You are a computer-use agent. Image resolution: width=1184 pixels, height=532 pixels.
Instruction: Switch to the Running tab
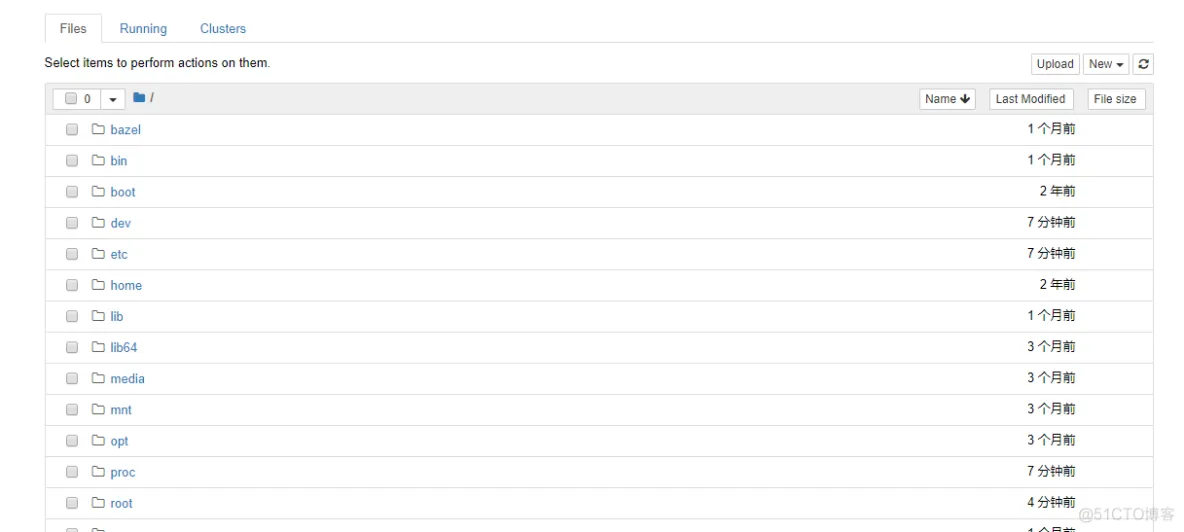[x=143, y=29]
